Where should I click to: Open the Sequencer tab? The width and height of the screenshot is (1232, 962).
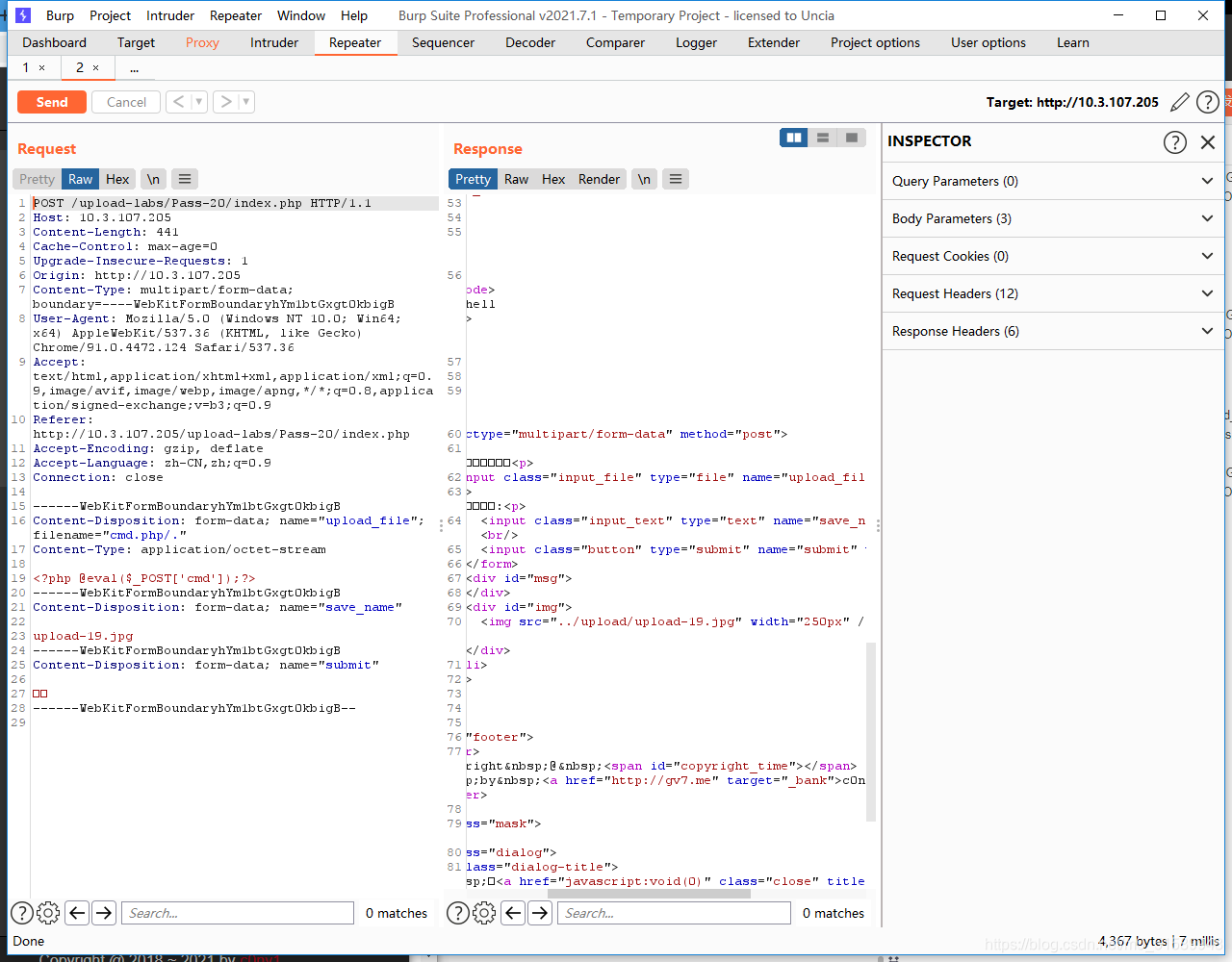click(x=443, y=42)
